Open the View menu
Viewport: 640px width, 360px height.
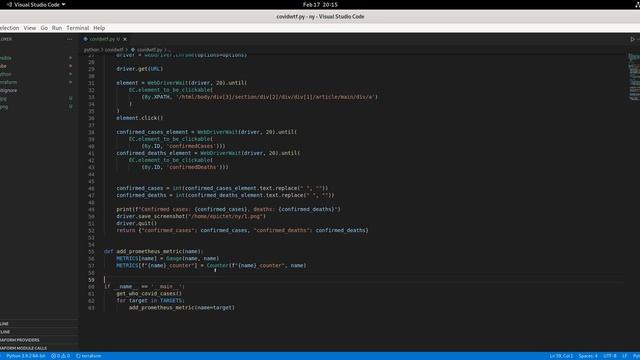[x=29, y=28]
